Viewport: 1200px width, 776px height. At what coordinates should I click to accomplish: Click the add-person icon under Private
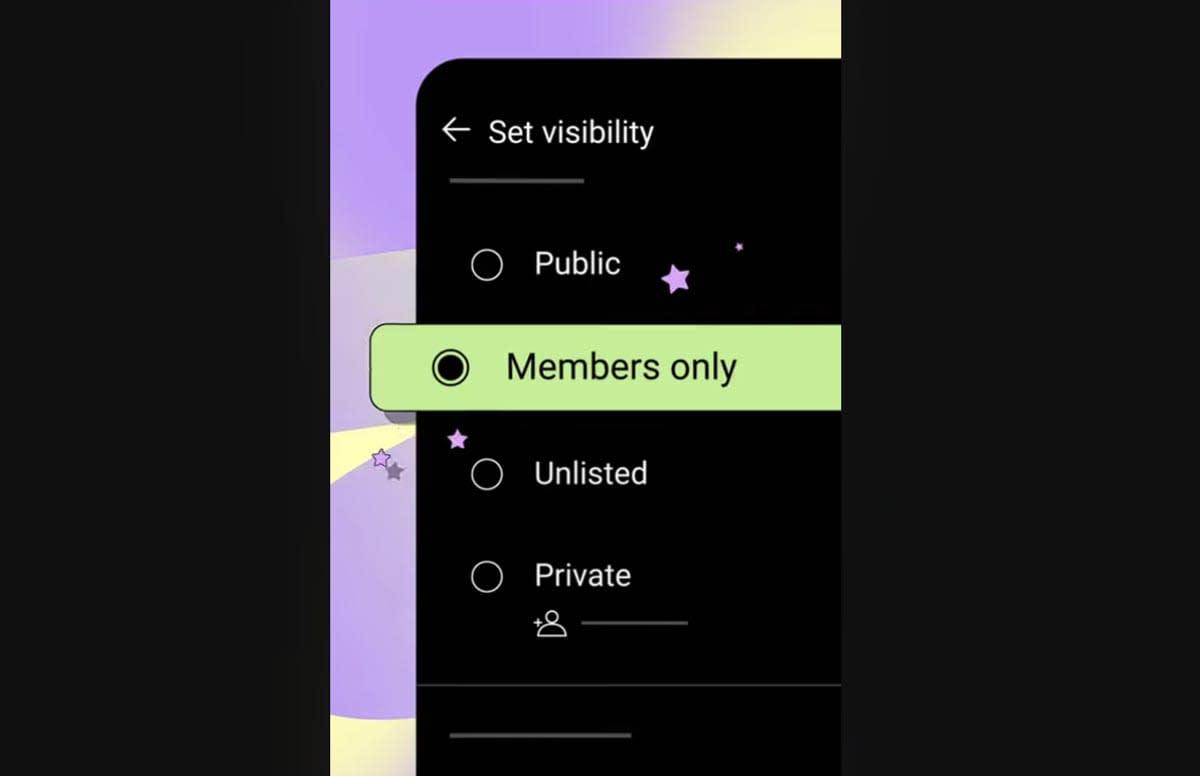(550, 624)
